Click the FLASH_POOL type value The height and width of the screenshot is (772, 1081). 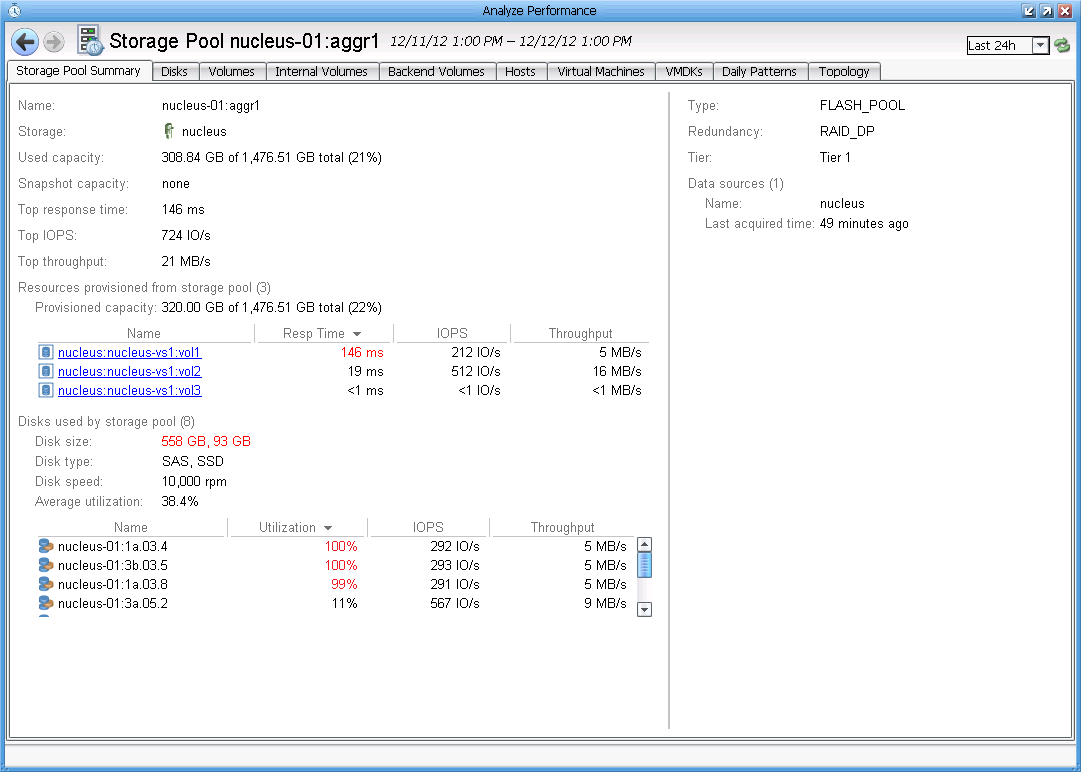click(862, 105)
